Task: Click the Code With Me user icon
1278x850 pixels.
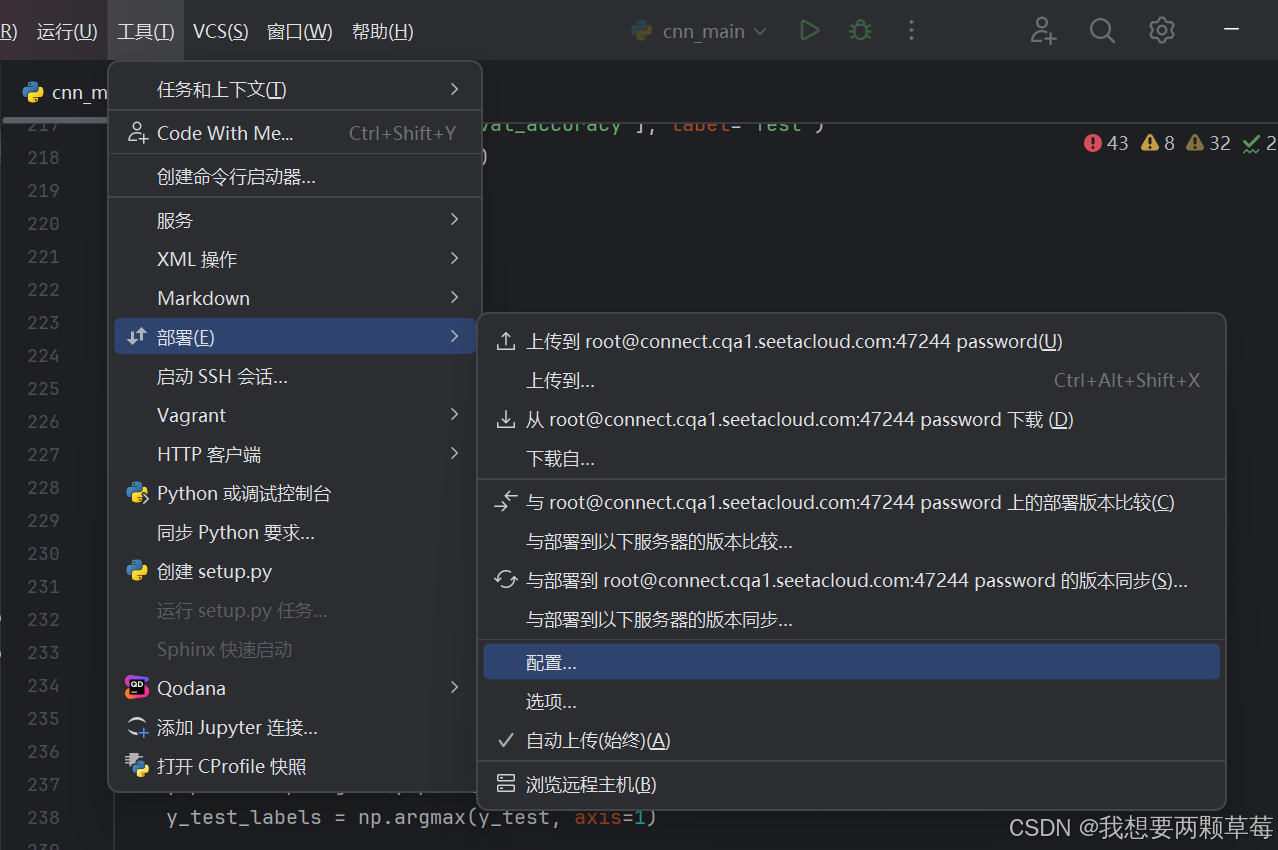Action: point(1043,30)
